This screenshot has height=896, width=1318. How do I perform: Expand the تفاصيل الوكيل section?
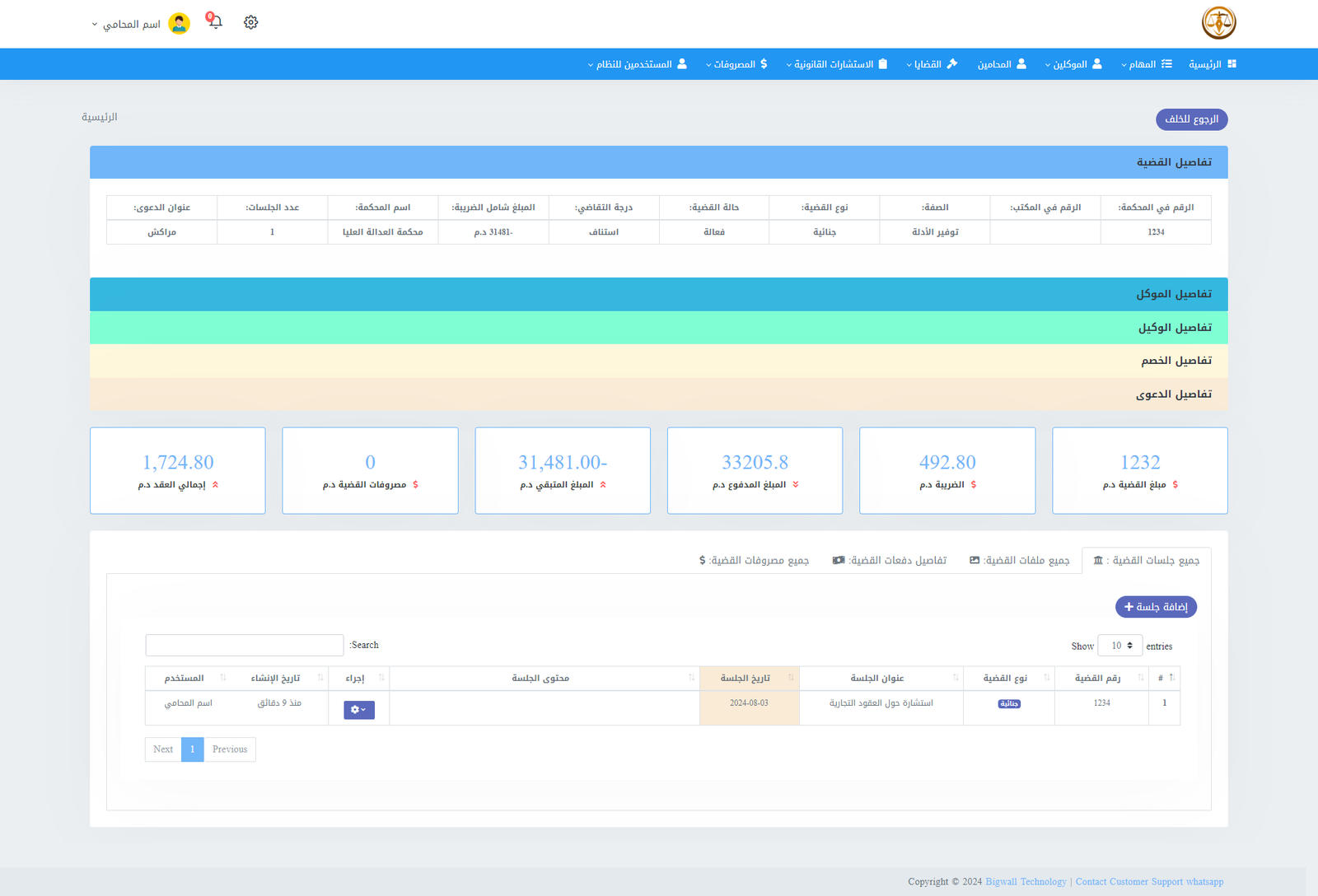coord(659,327)
